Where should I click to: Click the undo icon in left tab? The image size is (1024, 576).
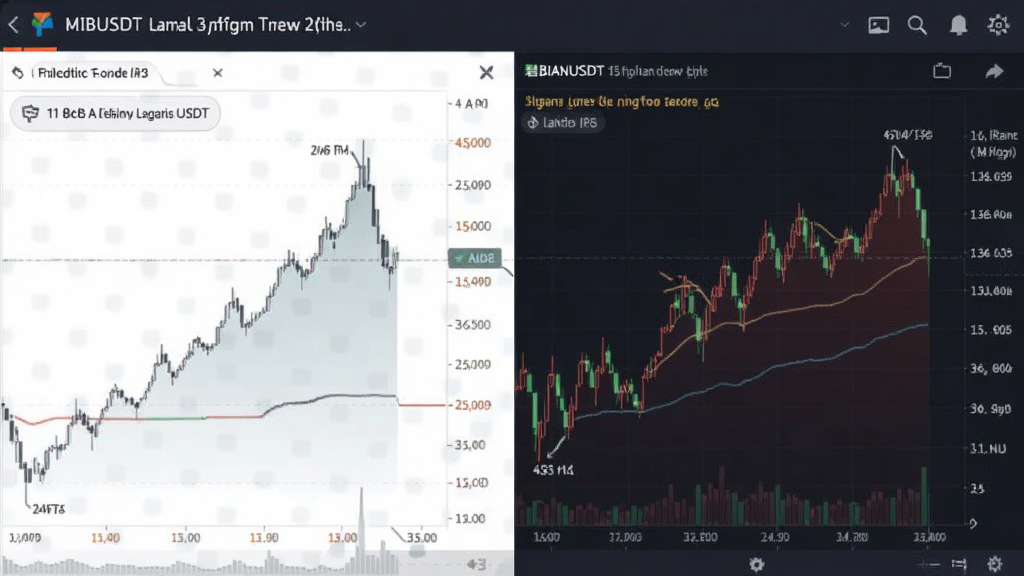pyautogui.click(x=18, y=73)
